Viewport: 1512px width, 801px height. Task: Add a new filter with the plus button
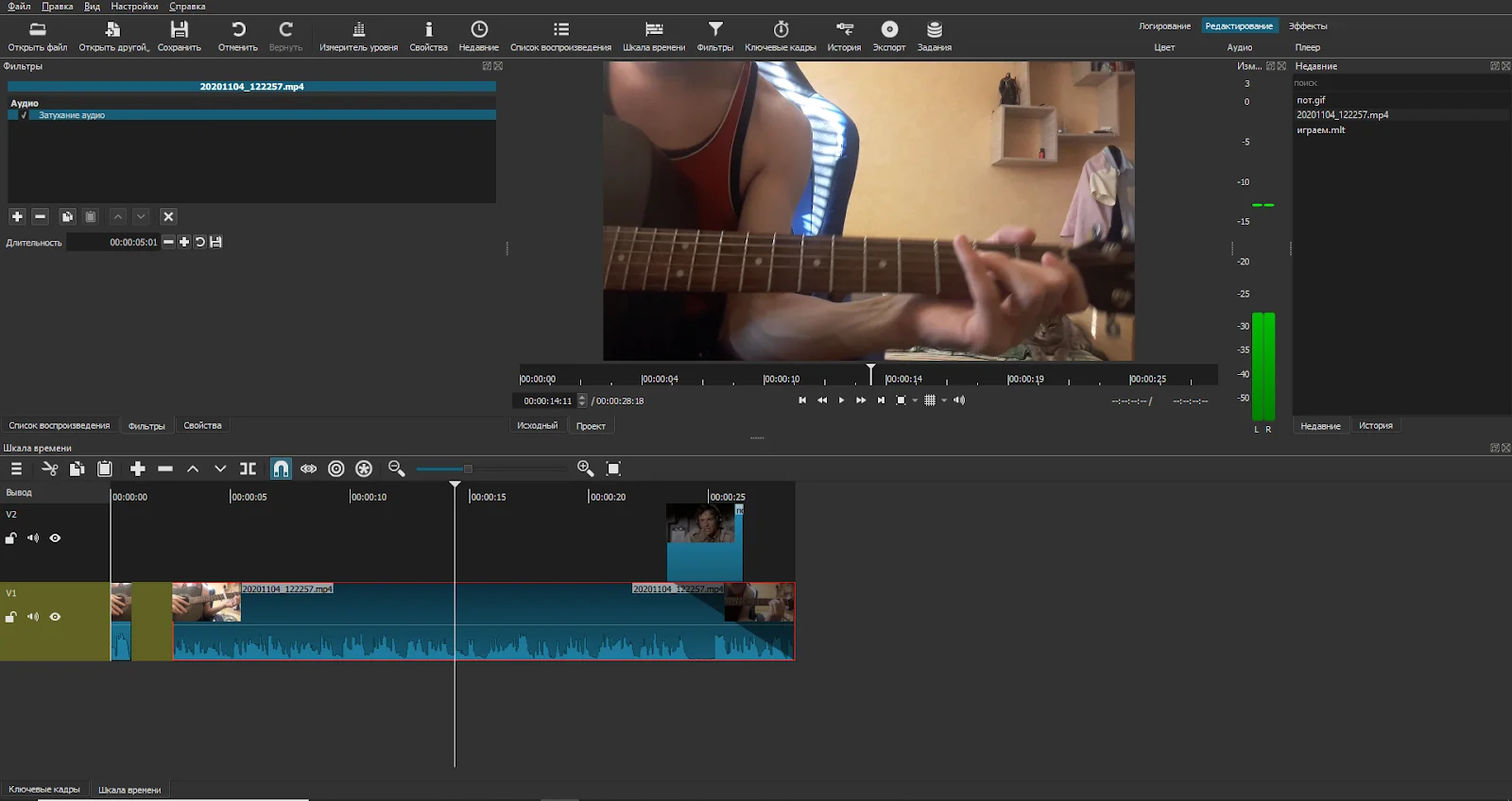(x=17, y=216)
